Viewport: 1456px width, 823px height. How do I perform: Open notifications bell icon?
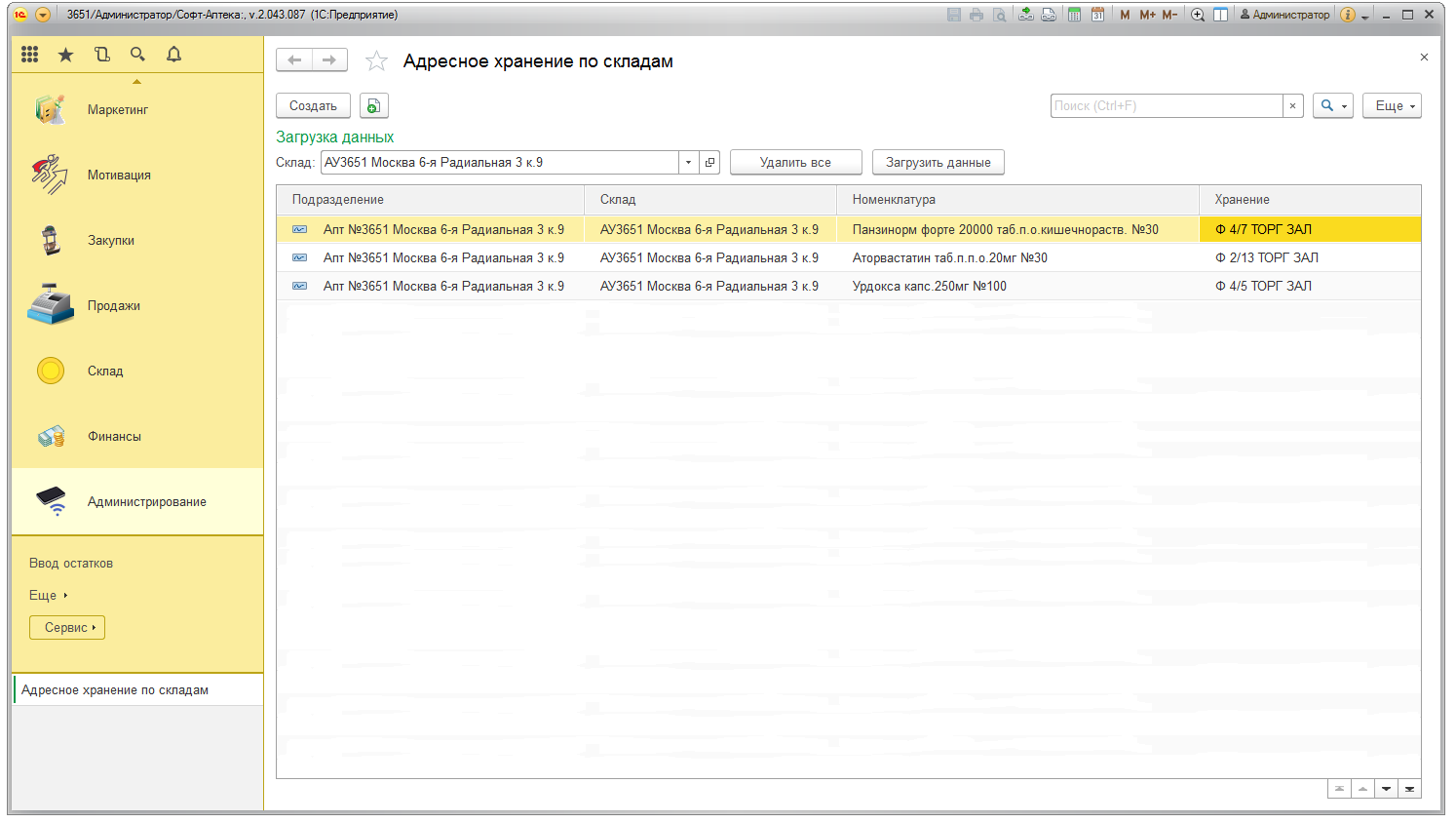pyautogui.click(x=173, y=55)
